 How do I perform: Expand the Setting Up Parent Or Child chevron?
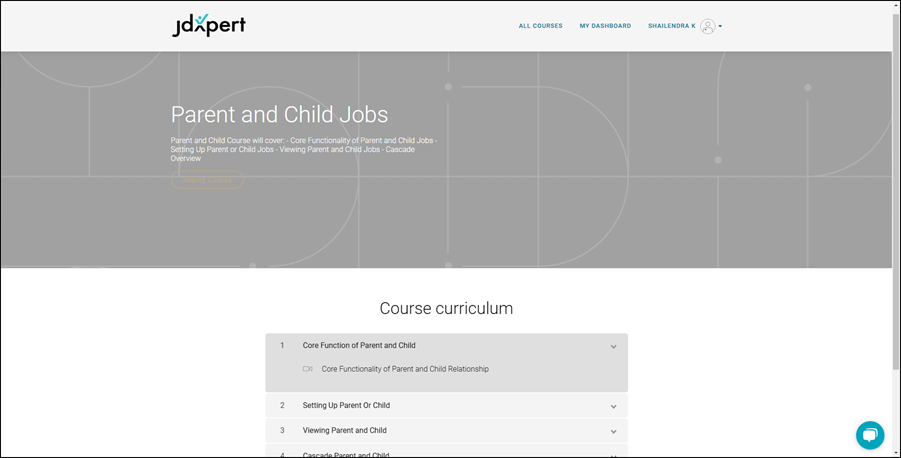[x=613, y=406]
